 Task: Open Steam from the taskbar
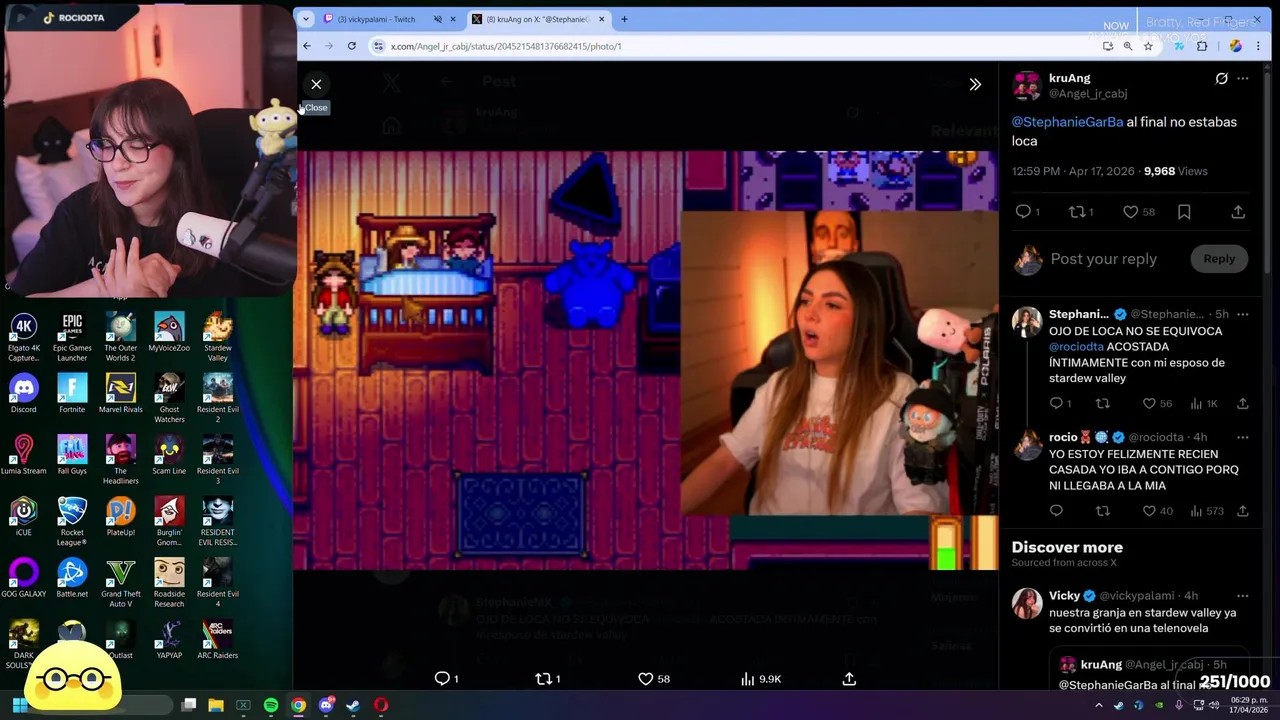[x=353, y=705]
